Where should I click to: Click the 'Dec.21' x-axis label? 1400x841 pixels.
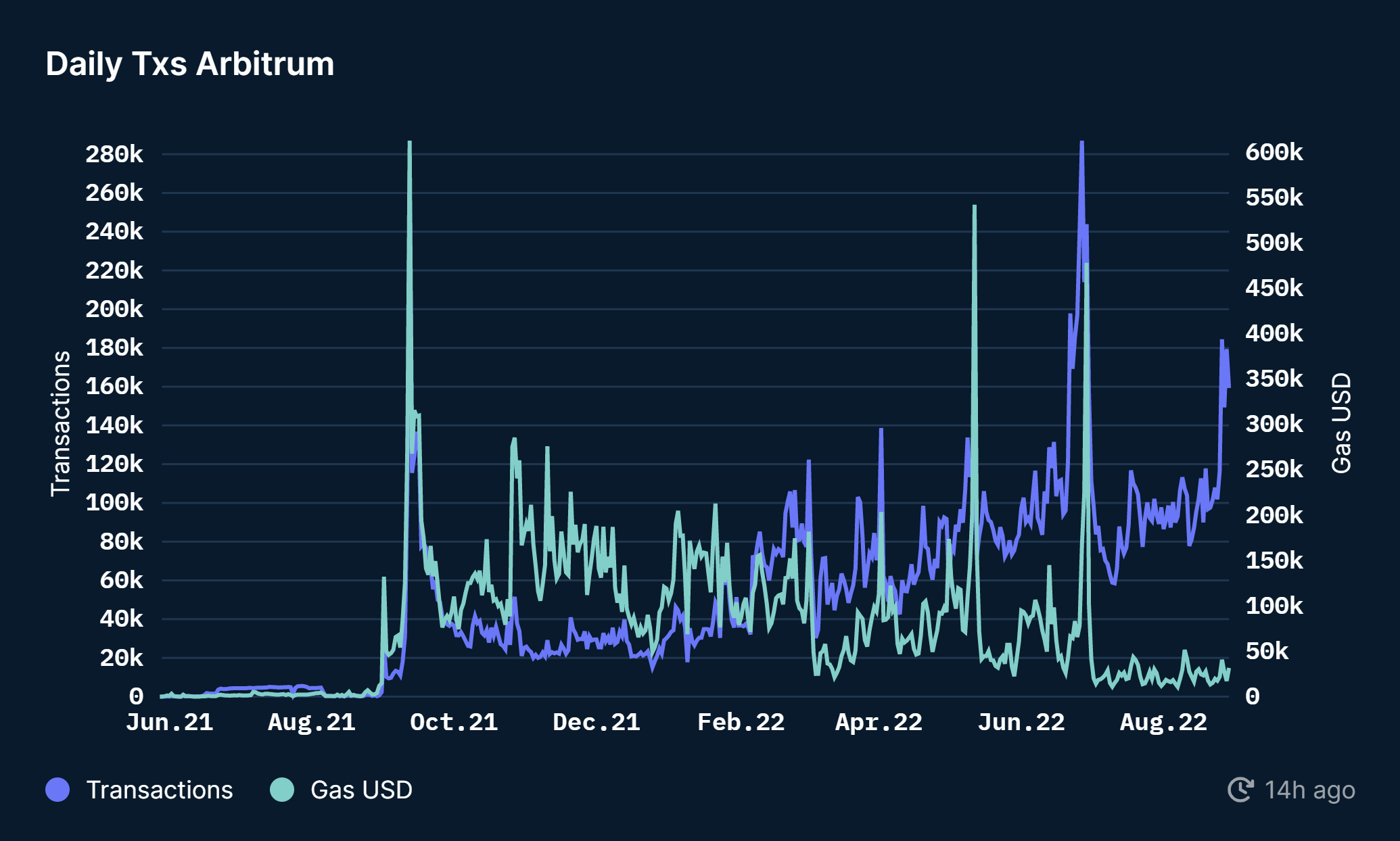(597, 722)
